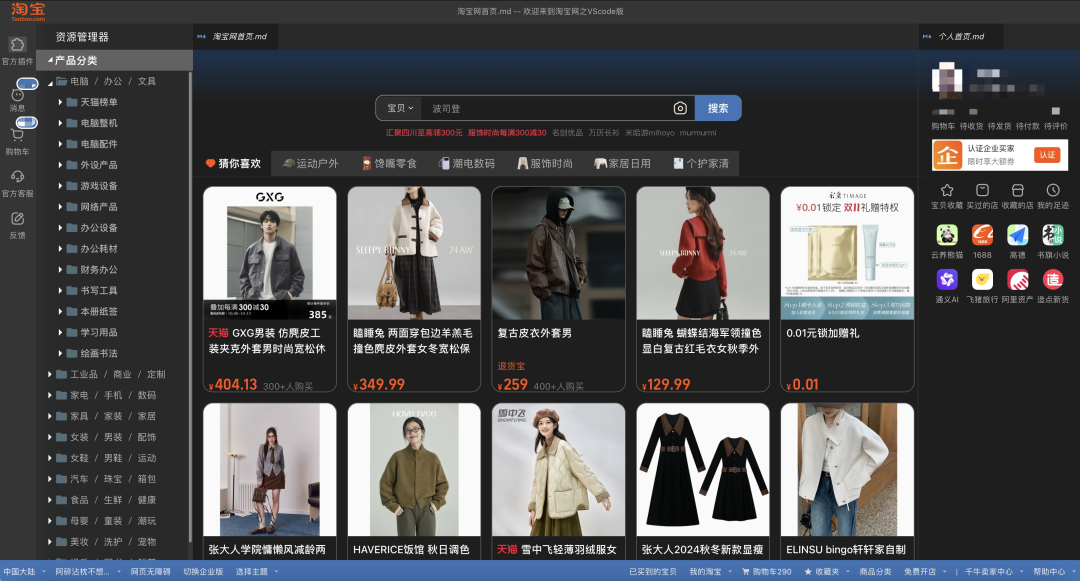Switch to the 个护家清 tab

[x=701, y=163]
